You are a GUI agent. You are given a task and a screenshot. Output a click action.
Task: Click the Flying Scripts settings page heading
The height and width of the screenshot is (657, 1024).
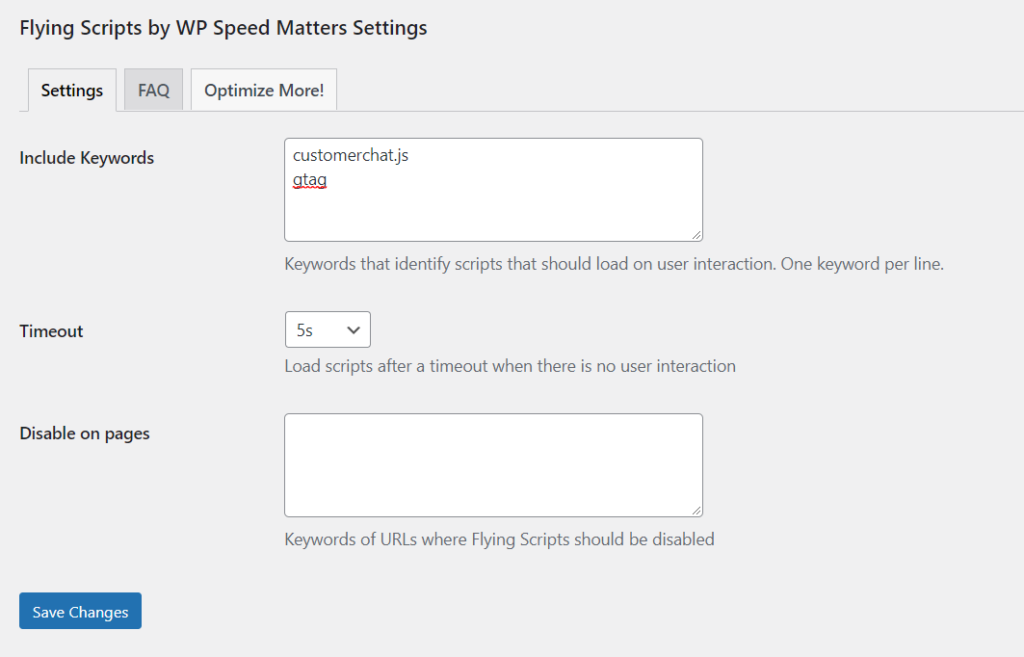click(x=223, y=28)
